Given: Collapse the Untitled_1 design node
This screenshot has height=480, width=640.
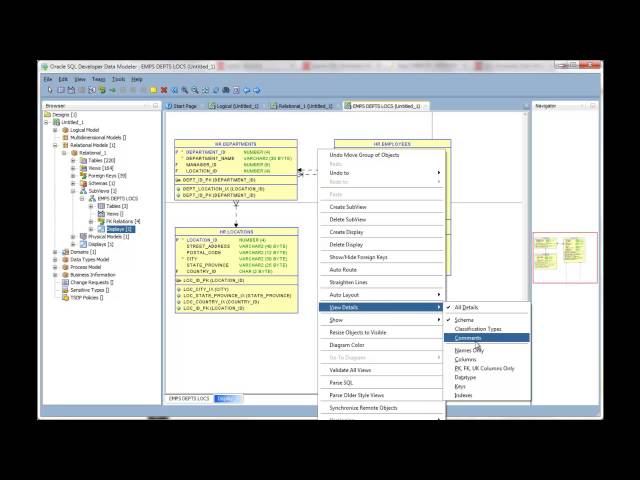Looking at the screenshot, I should coord(47,122).
